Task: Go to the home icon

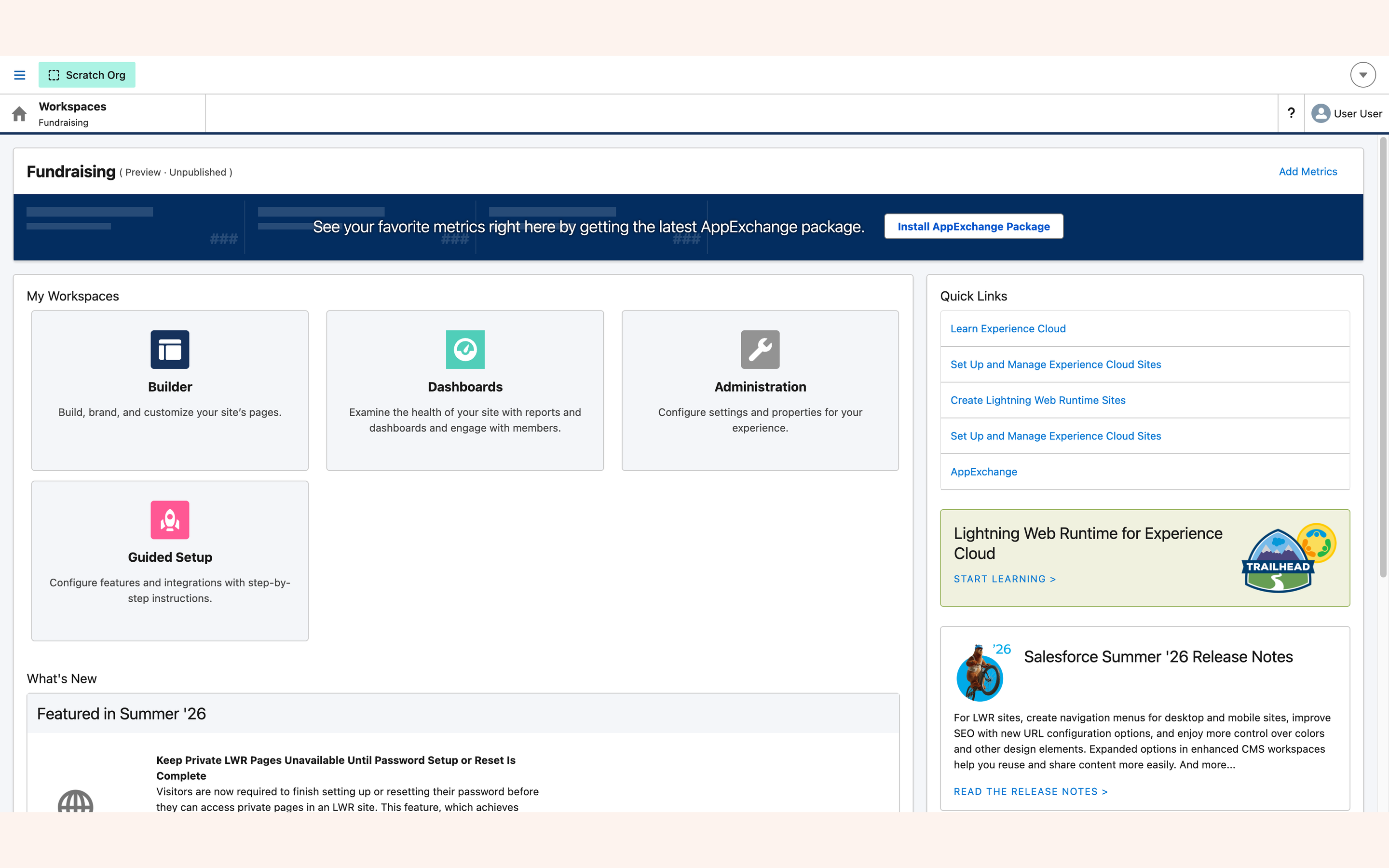Action: pos(19,114)
